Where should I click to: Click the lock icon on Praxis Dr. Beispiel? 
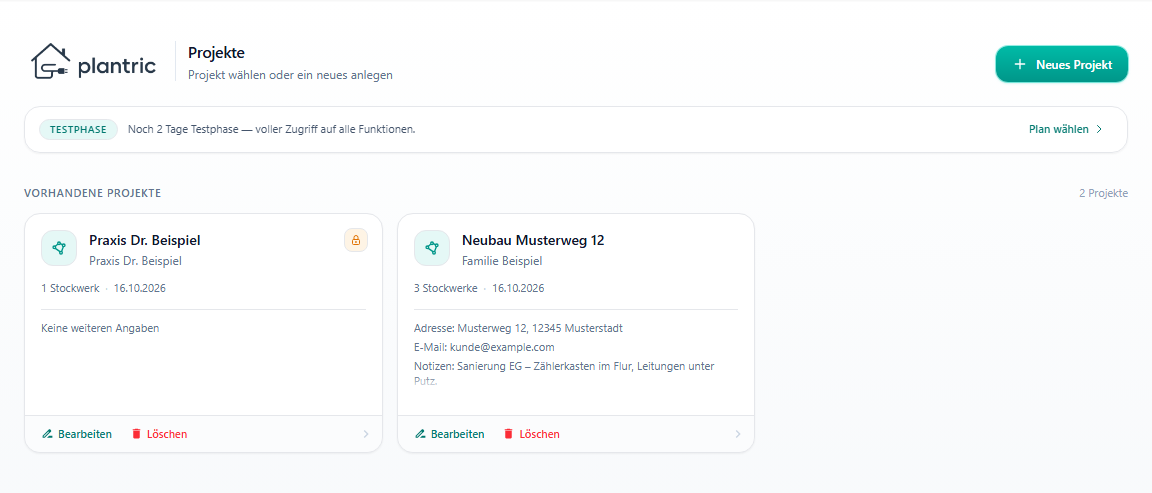tap(356, 240)
